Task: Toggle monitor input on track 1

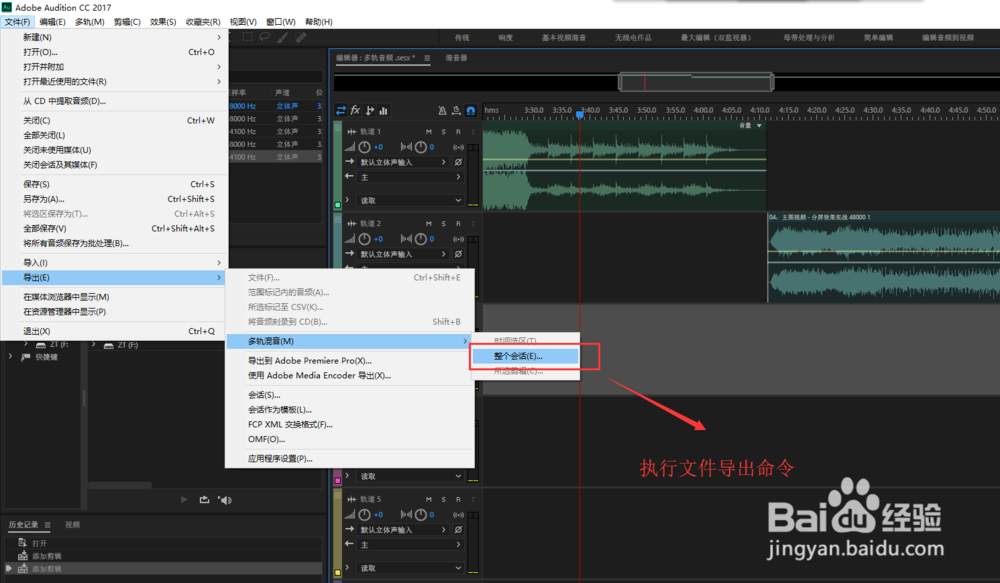Action: pos(458,147)
